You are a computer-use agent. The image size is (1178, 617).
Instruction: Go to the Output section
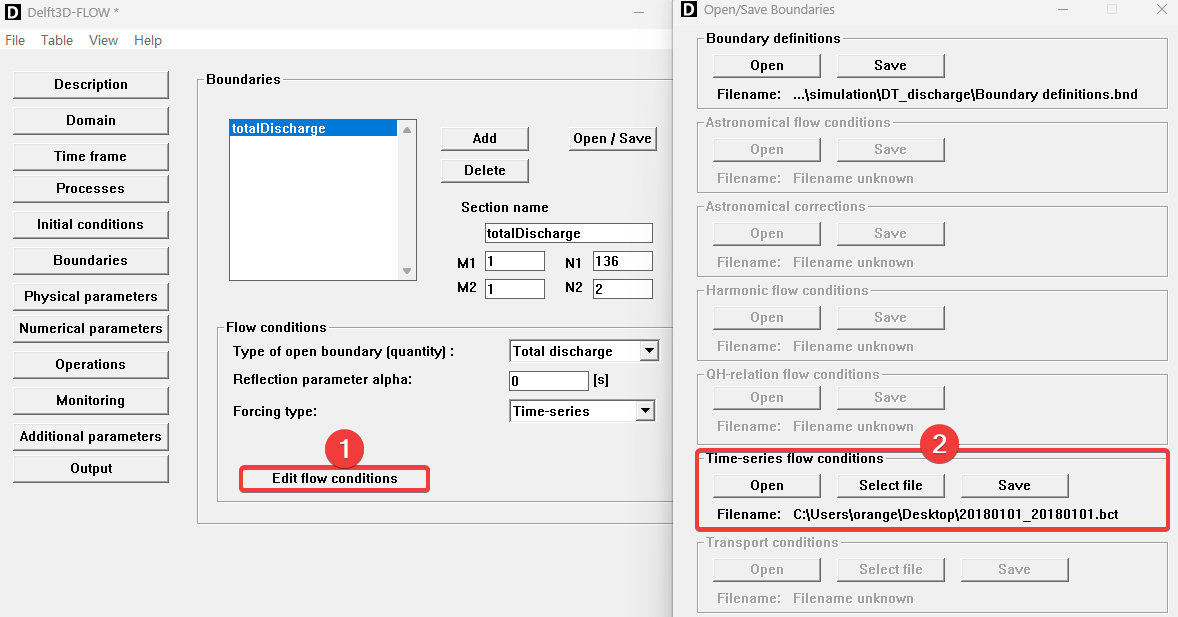[x=91, y=469]
